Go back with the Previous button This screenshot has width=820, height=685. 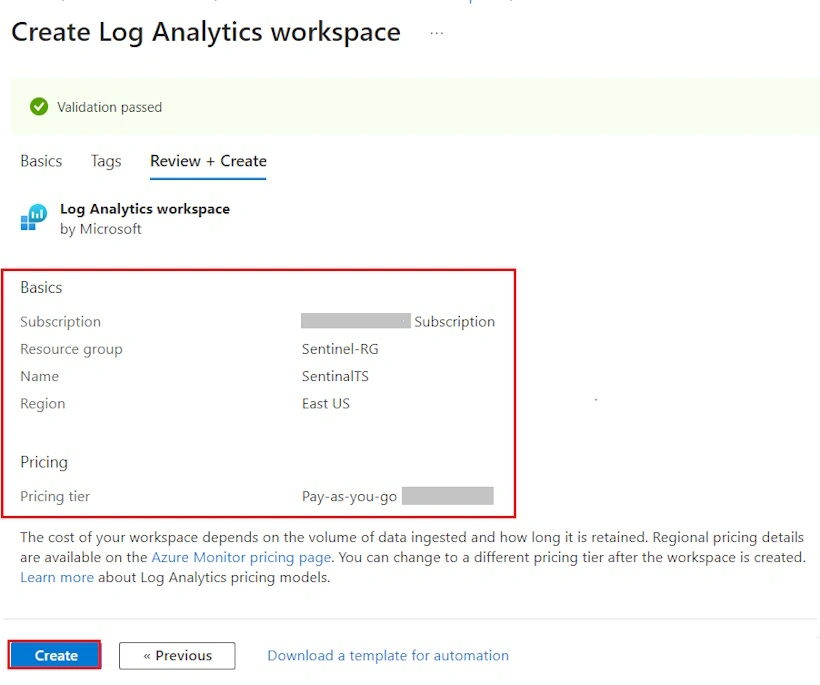(177, 656)
